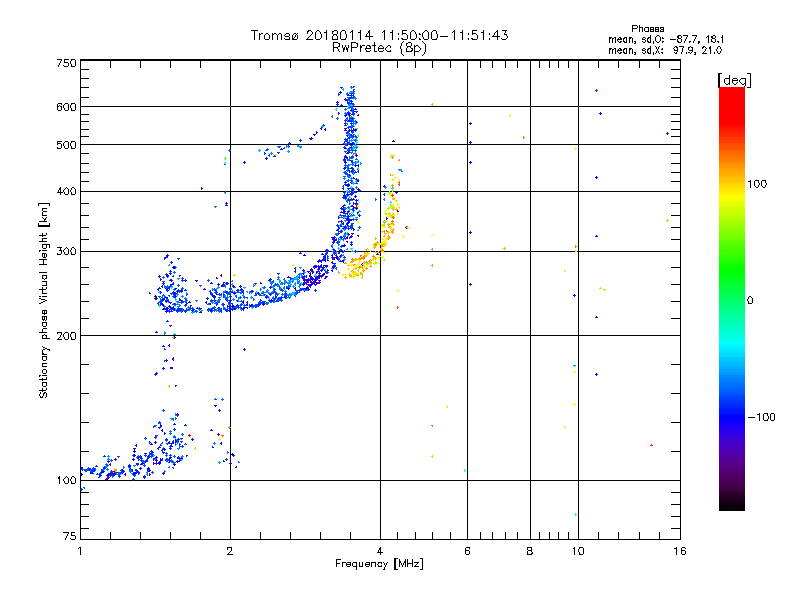Click the '750' y-axis tick label
Image resolution: width=800 pixels, height=600 pixels.
click(x=66, y=63)
